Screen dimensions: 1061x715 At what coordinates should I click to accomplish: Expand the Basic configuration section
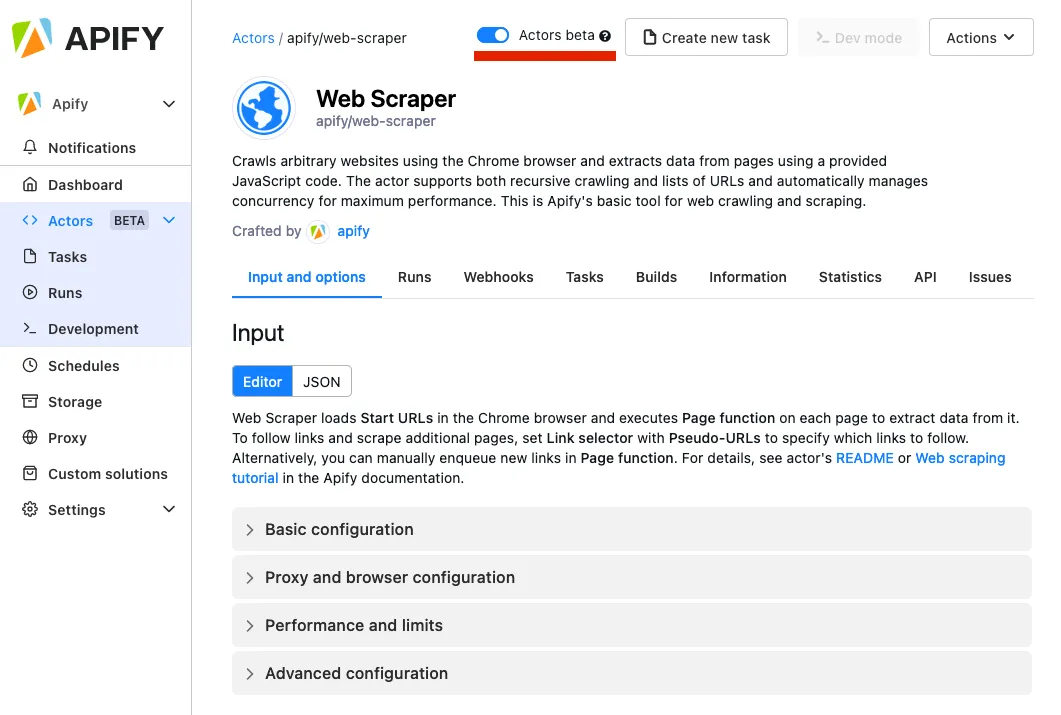coord(631,529)
